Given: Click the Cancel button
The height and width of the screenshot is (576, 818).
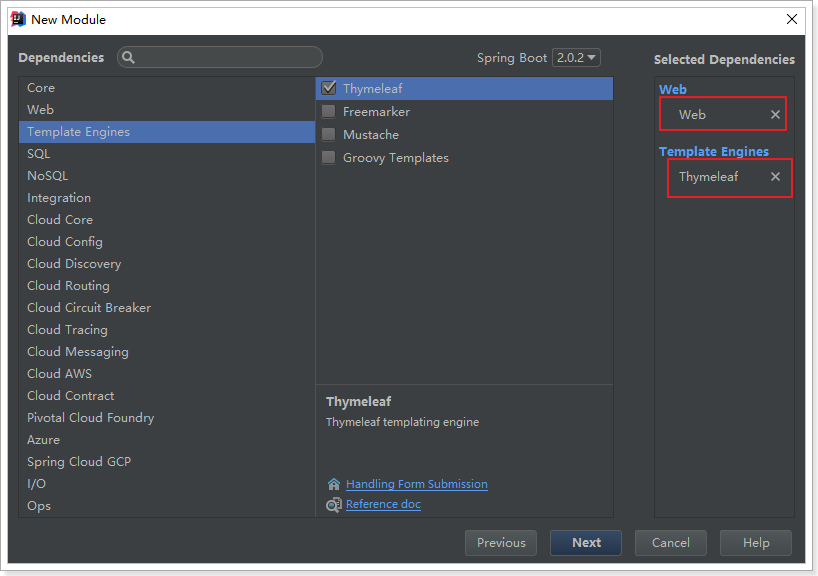Looking at the screenshot, I should [x=671, y=543].
